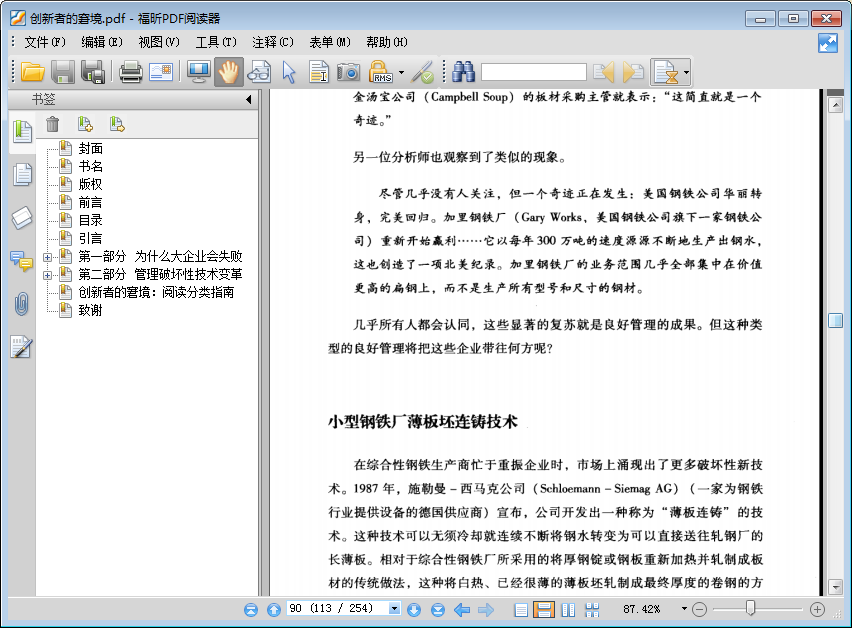The image size is (852, 628).
Task: Collapse the bookmarks panel arrow
Action: coord(249,99)
